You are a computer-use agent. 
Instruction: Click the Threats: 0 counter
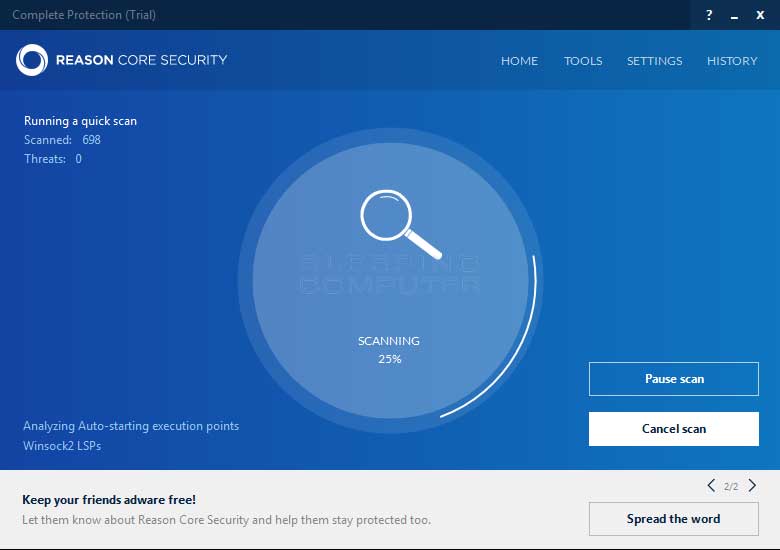(53, 159)
